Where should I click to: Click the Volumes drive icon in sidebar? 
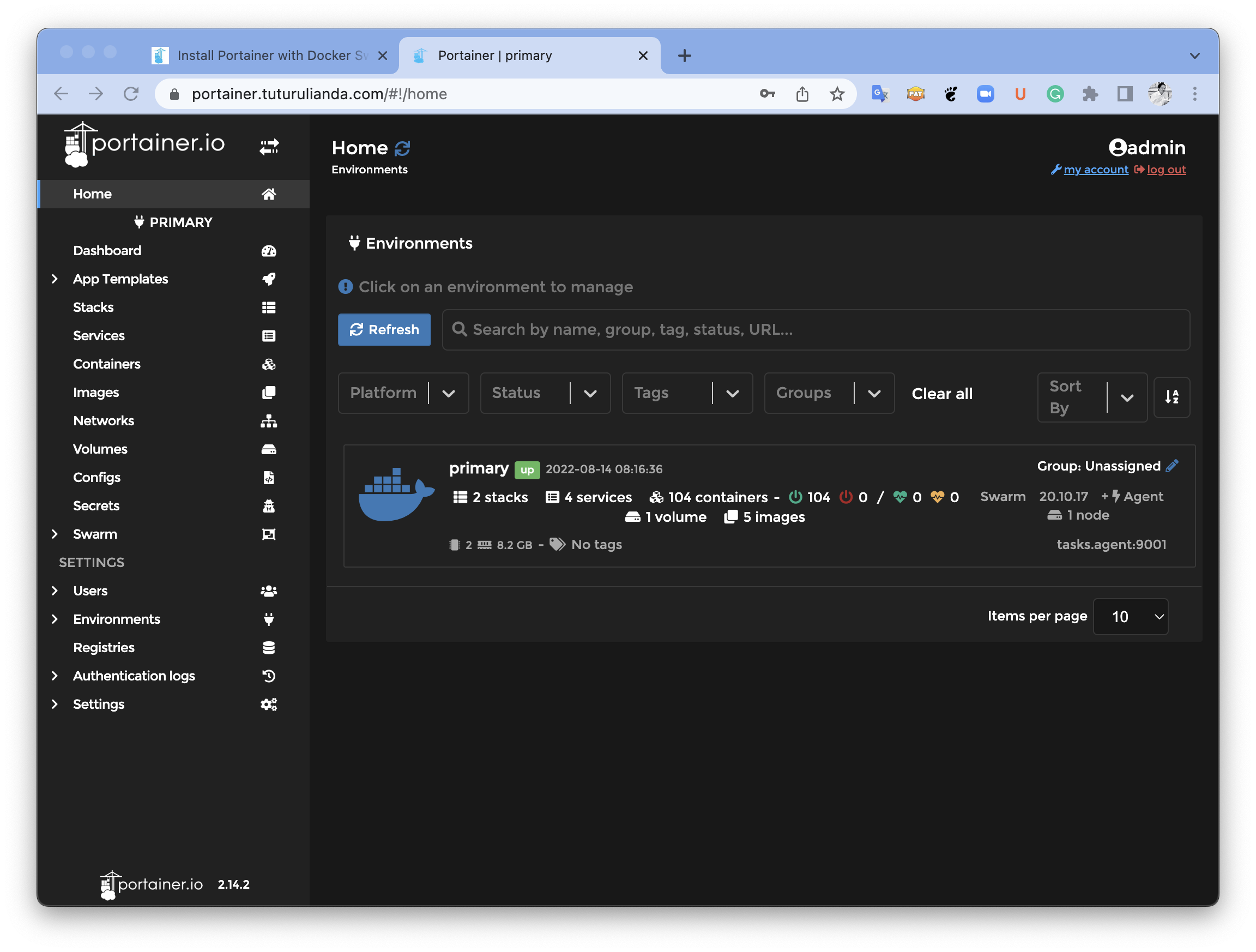point(269,450)
